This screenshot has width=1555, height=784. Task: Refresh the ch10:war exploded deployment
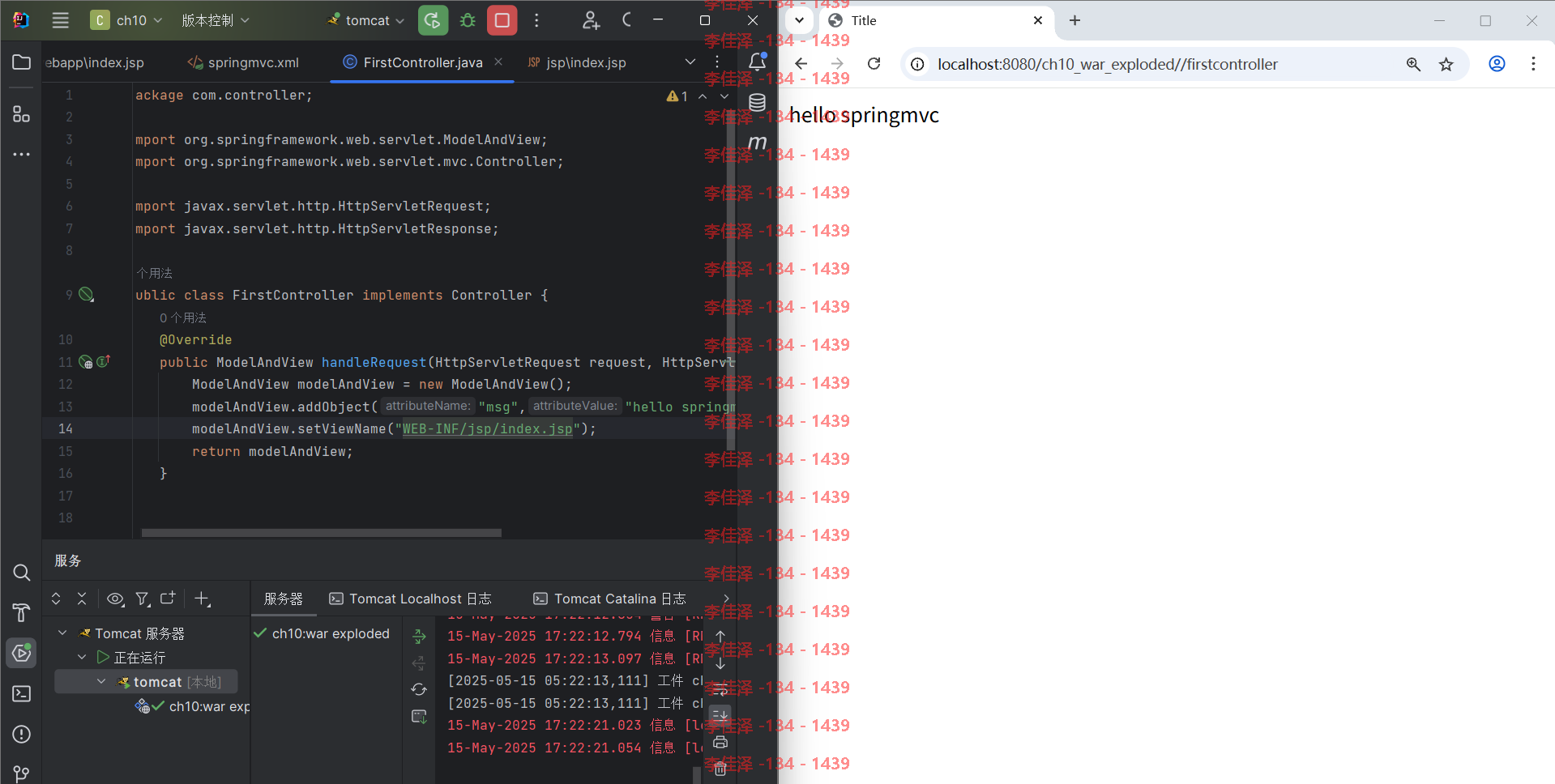[x=419, y=689]
